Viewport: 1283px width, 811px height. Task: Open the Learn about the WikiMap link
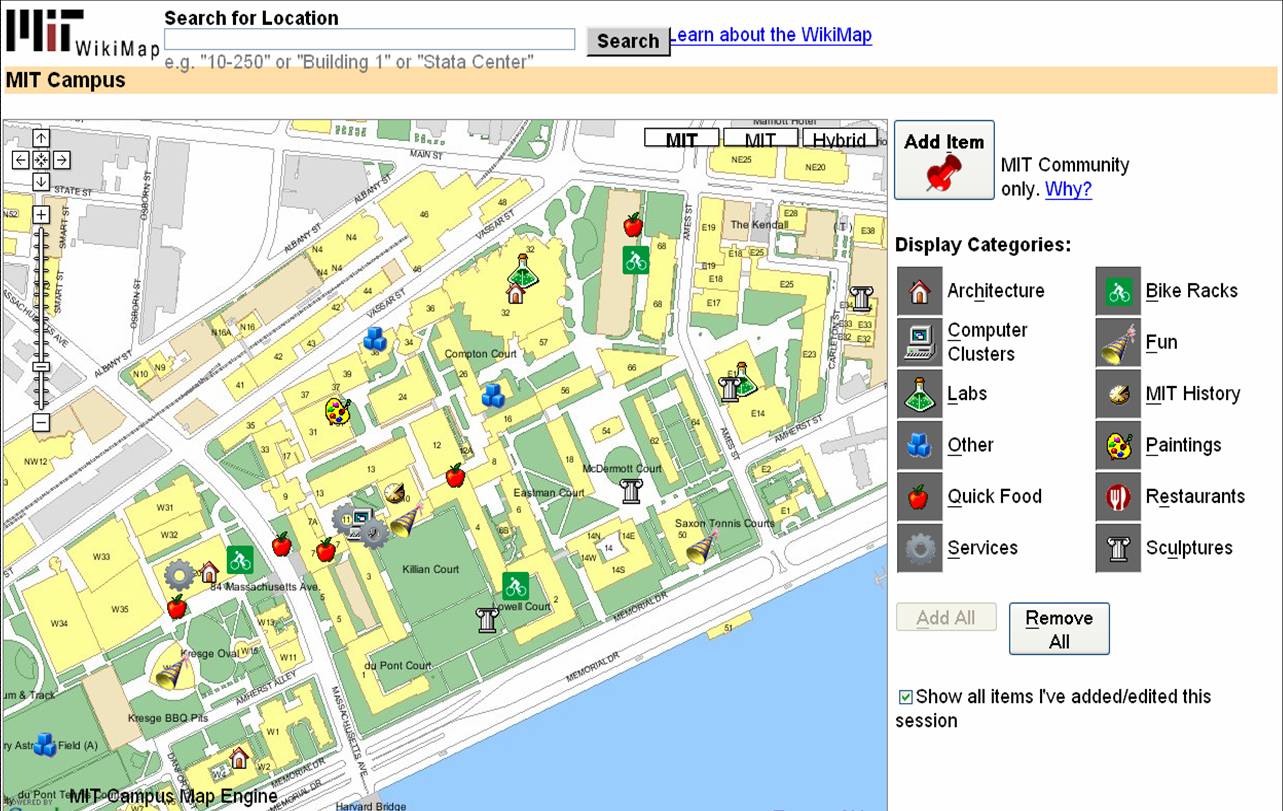[769, 35]
